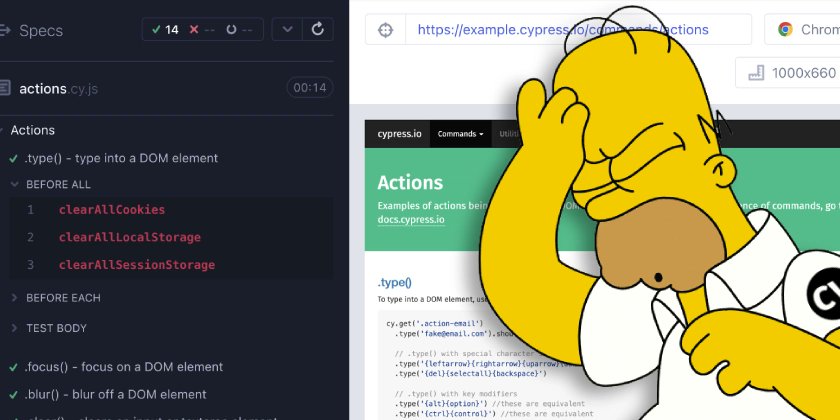
Task: Click the failed tests X counter
Action: 202,29
